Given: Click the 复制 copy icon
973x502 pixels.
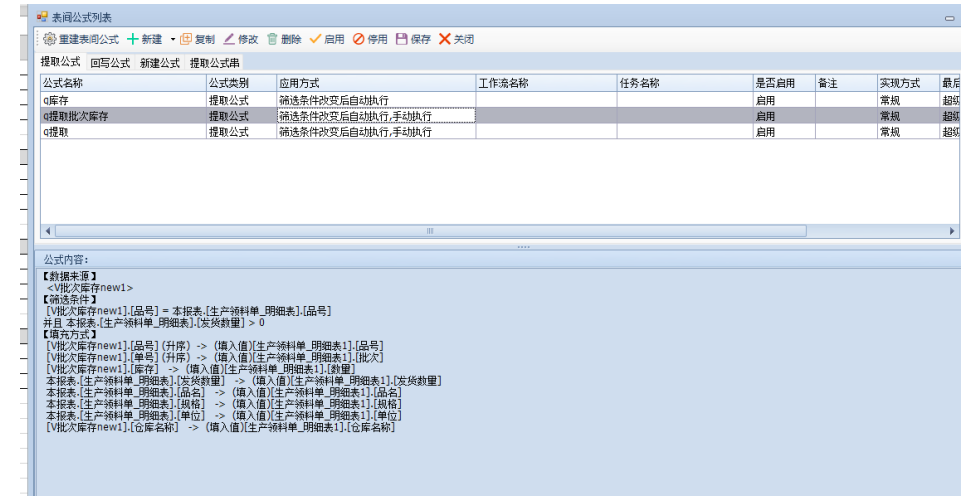Looking at the screenshot, I should pos(186,39).
